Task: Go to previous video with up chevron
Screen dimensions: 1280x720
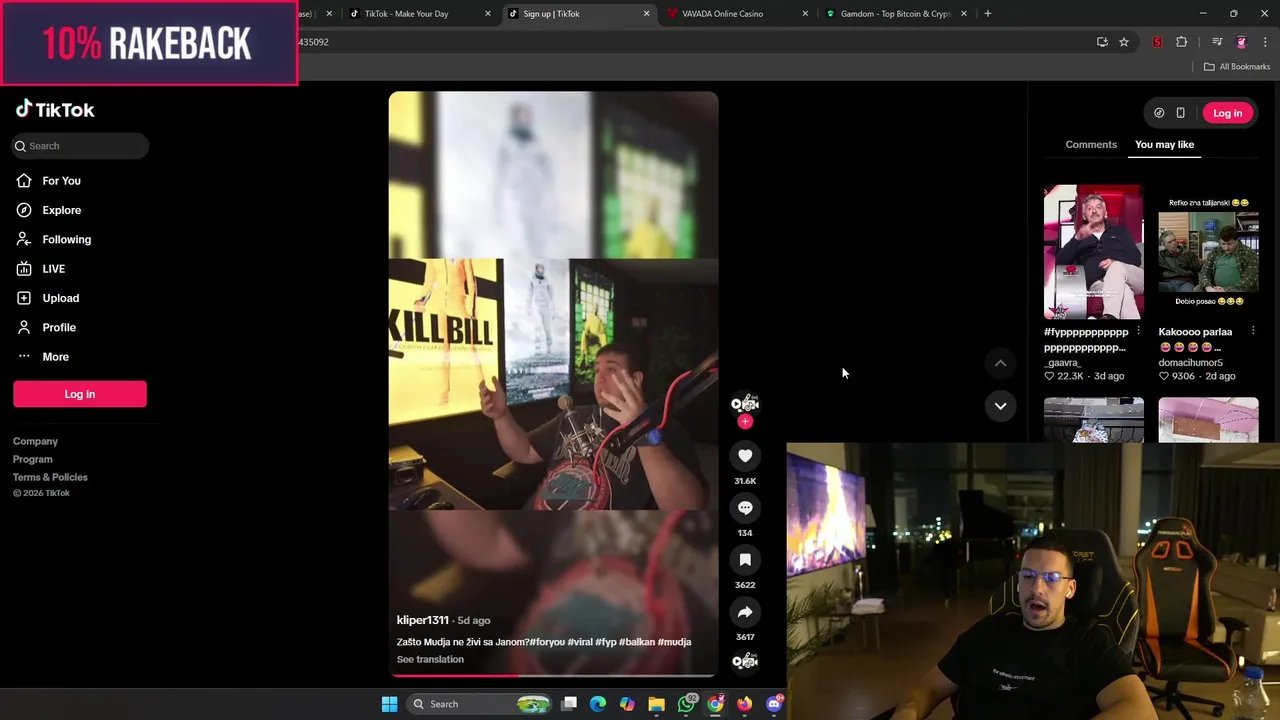Action: click(1000, 364)
